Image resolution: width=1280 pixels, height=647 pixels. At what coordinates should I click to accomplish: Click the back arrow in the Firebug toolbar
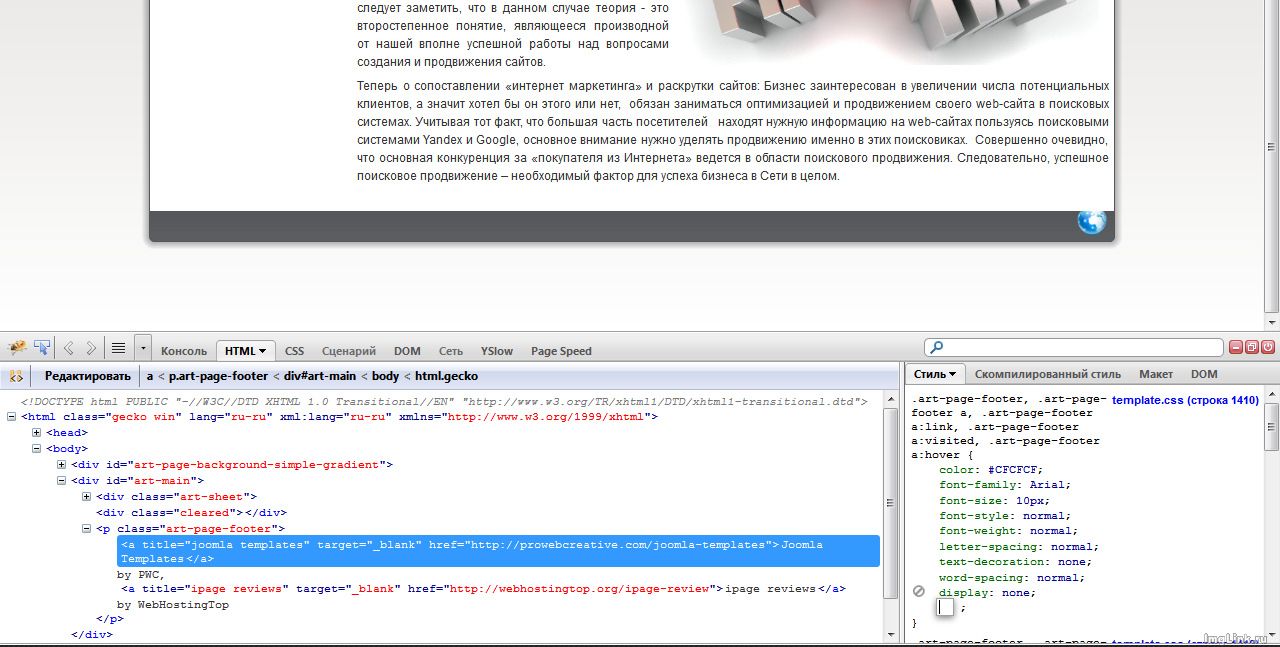tap(69, 349)
